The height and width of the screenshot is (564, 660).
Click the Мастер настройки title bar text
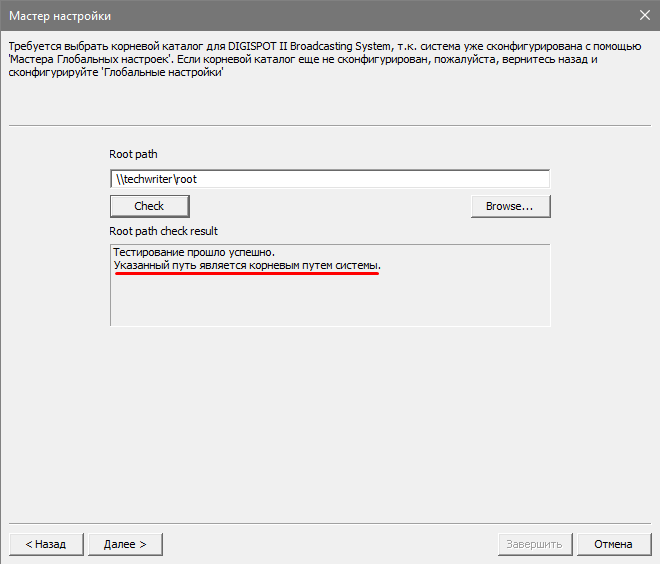60,15
